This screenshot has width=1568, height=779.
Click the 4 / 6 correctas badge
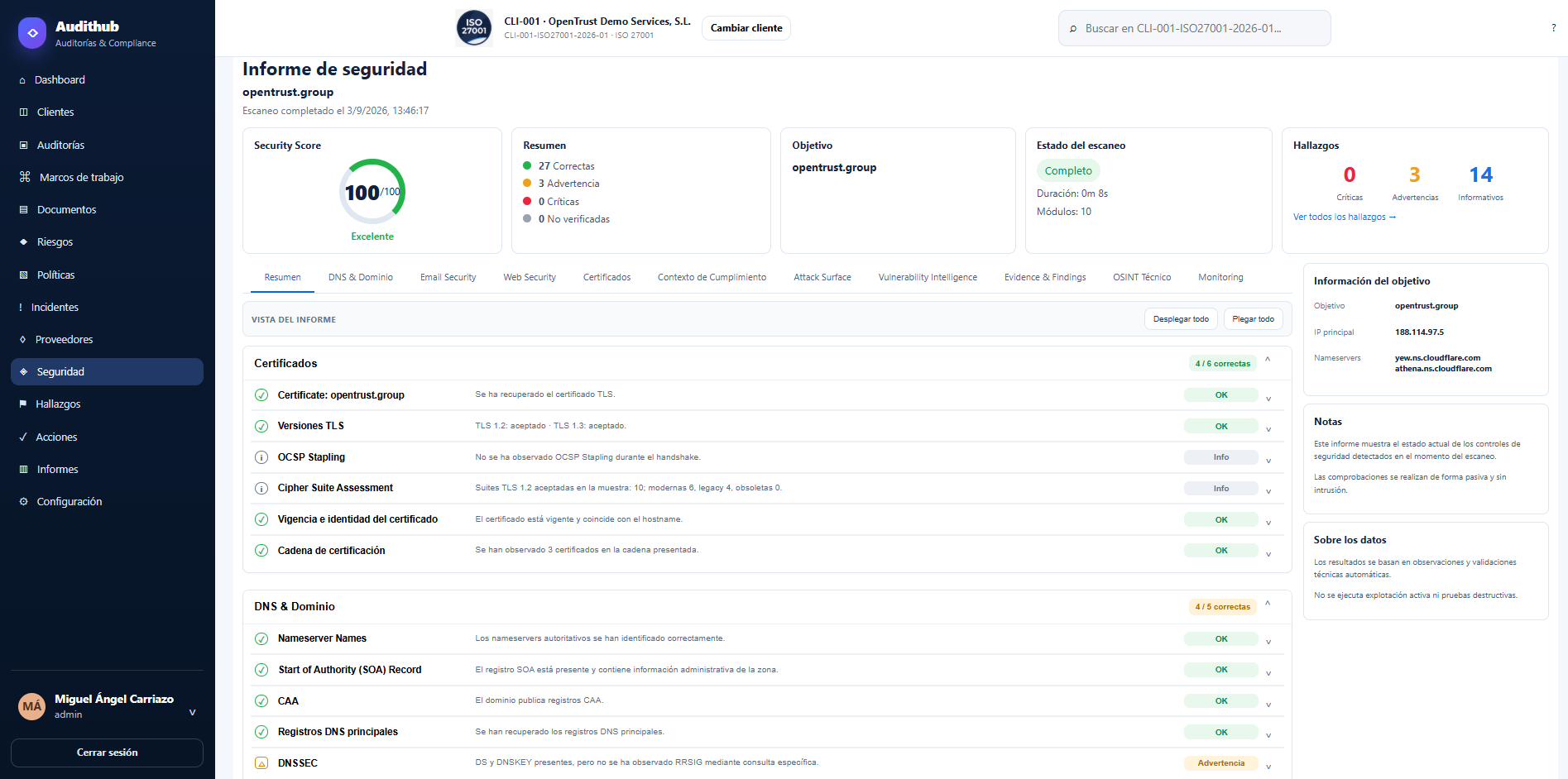point(1222,364)
